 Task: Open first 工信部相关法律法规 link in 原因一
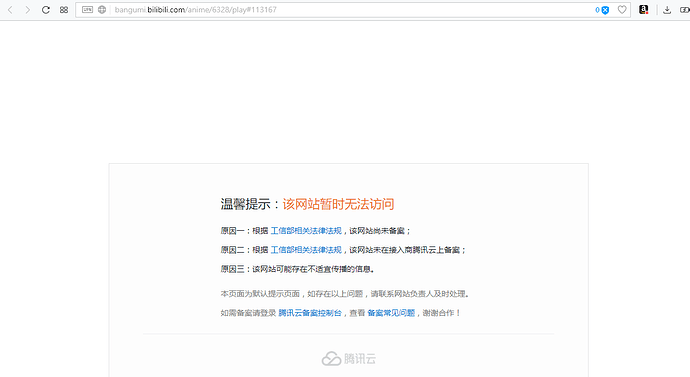pyautogui.click(x=306, y=231)
